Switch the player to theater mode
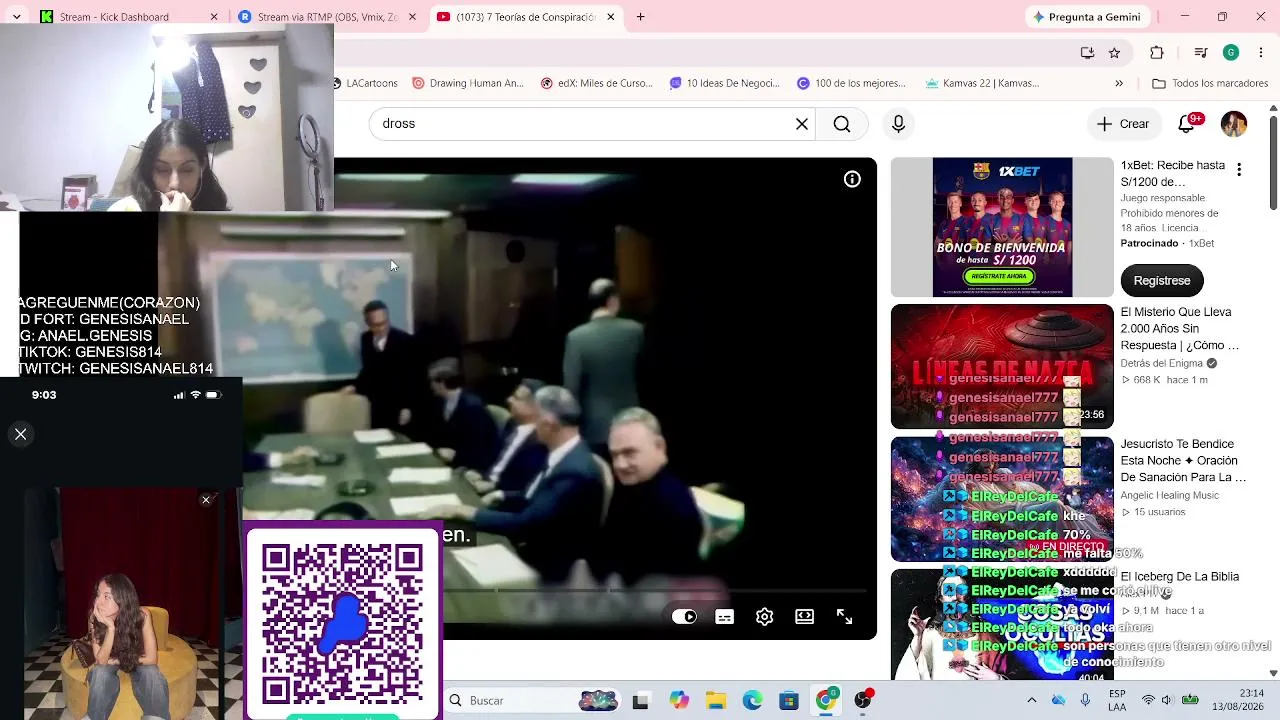 pyautogui.click(x=804, y=617)
